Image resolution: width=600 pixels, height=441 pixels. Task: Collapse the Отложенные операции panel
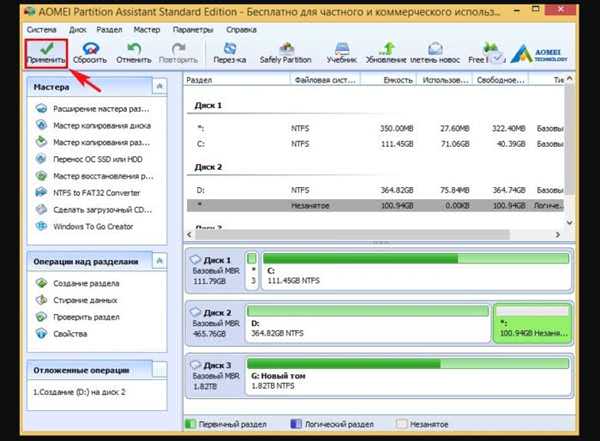click(160, 370)
